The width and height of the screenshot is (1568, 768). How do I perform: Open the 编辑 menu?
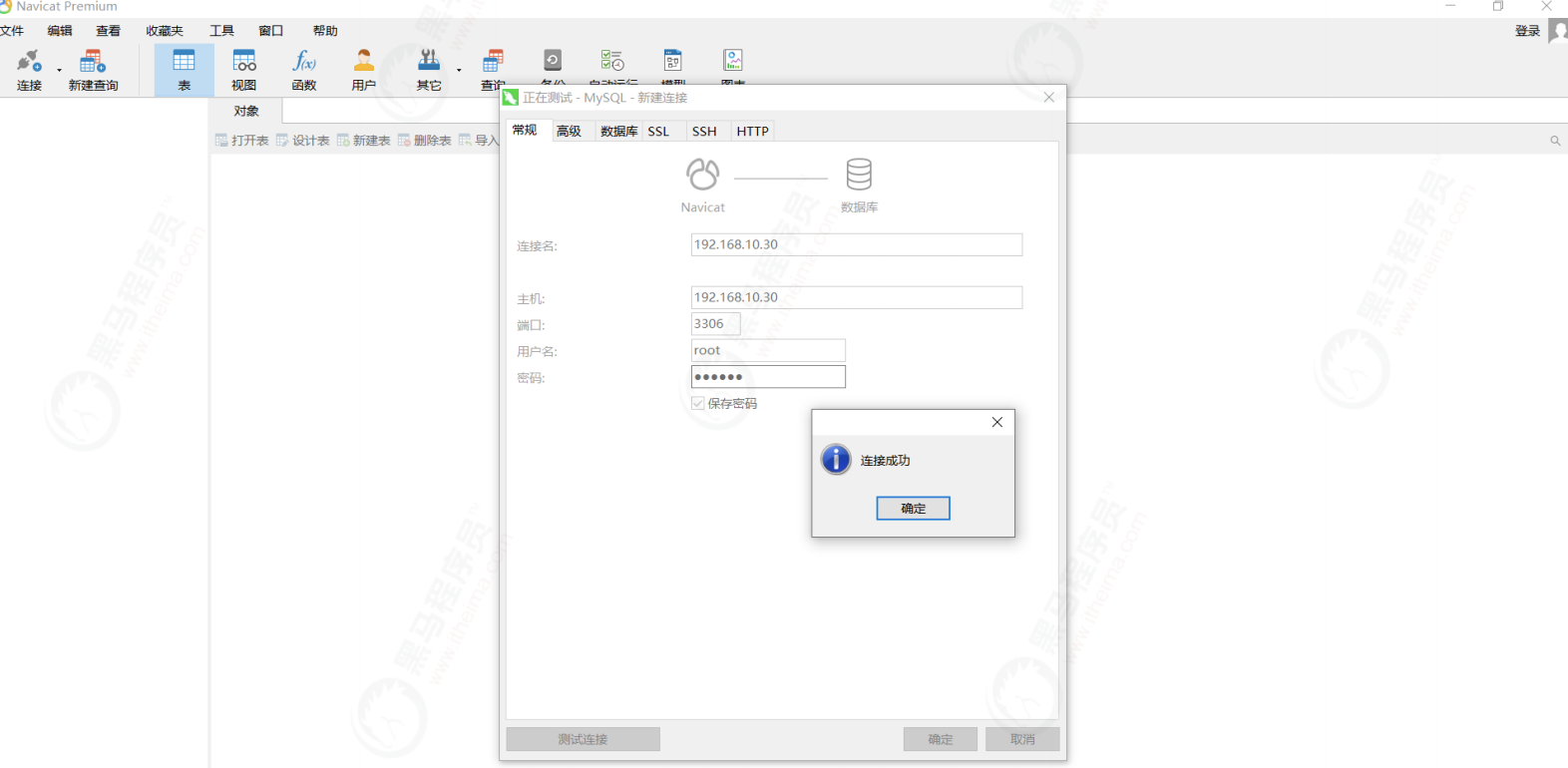pyautogui.click(x=60, y=31)
